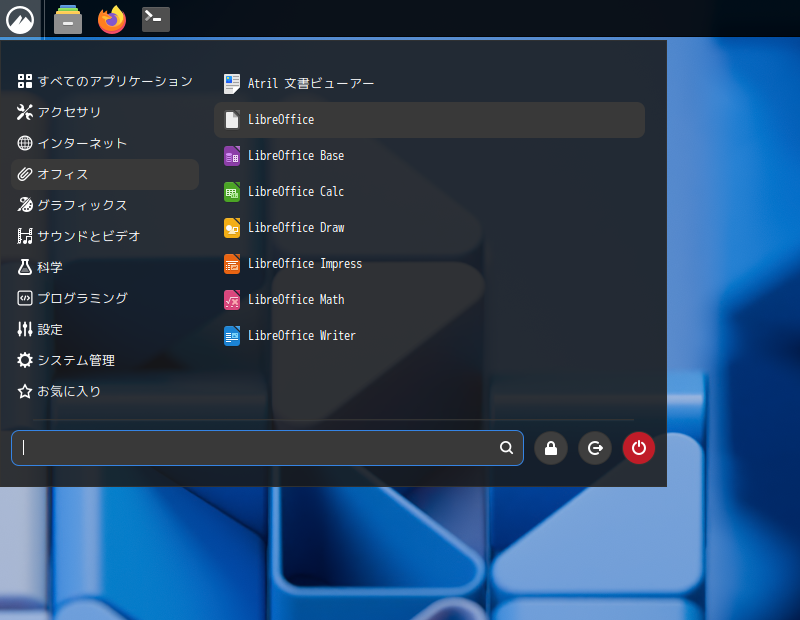The image size is (800, 620).
Task: Click the palette icon beside グラフィックス
Action: pos(24,205)
